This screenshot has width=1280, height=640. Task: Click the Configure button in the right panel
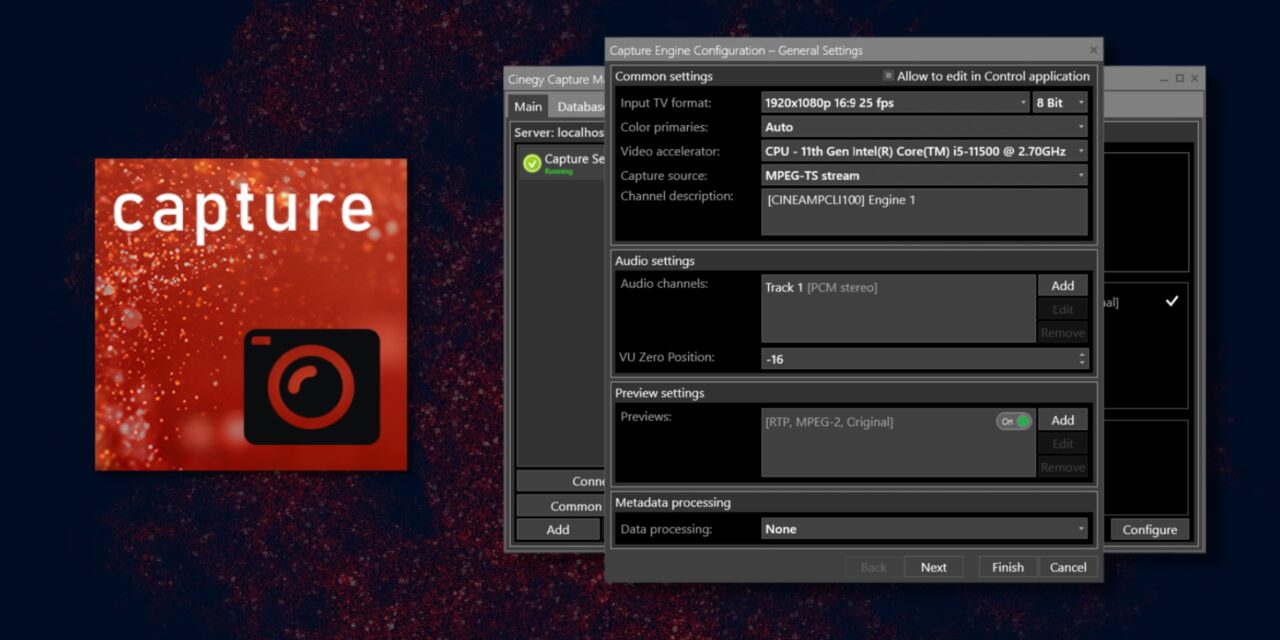pyautogui.click(x=1148, y=530)
